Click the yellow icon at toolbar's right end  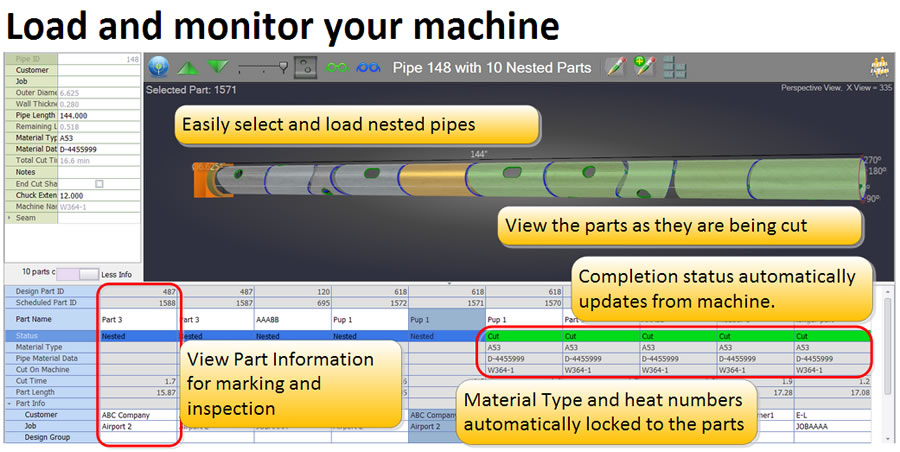point(879,67)
